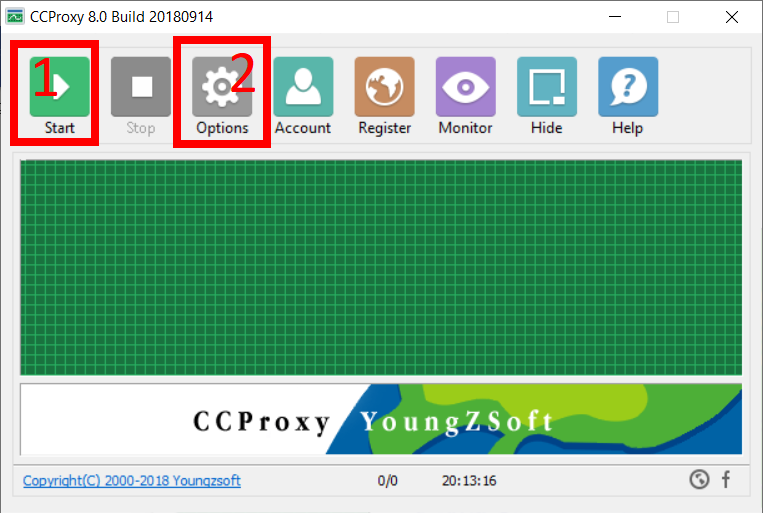763x513 pixels.
Task: Minimize the CCProxy window
Action: coord(615,17)
